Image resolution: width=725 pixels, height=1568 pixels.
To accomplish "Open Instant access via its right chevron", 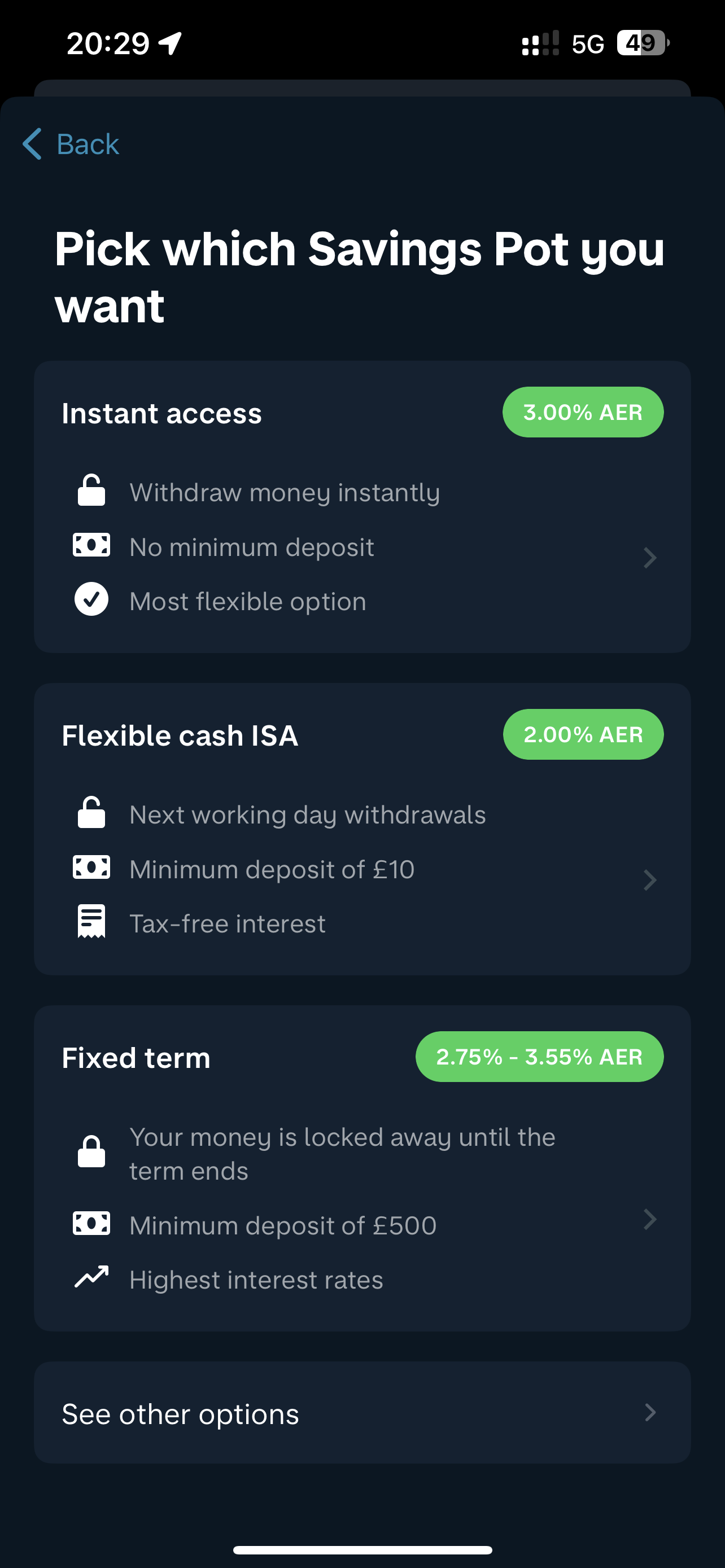I will tap(650, 558).
